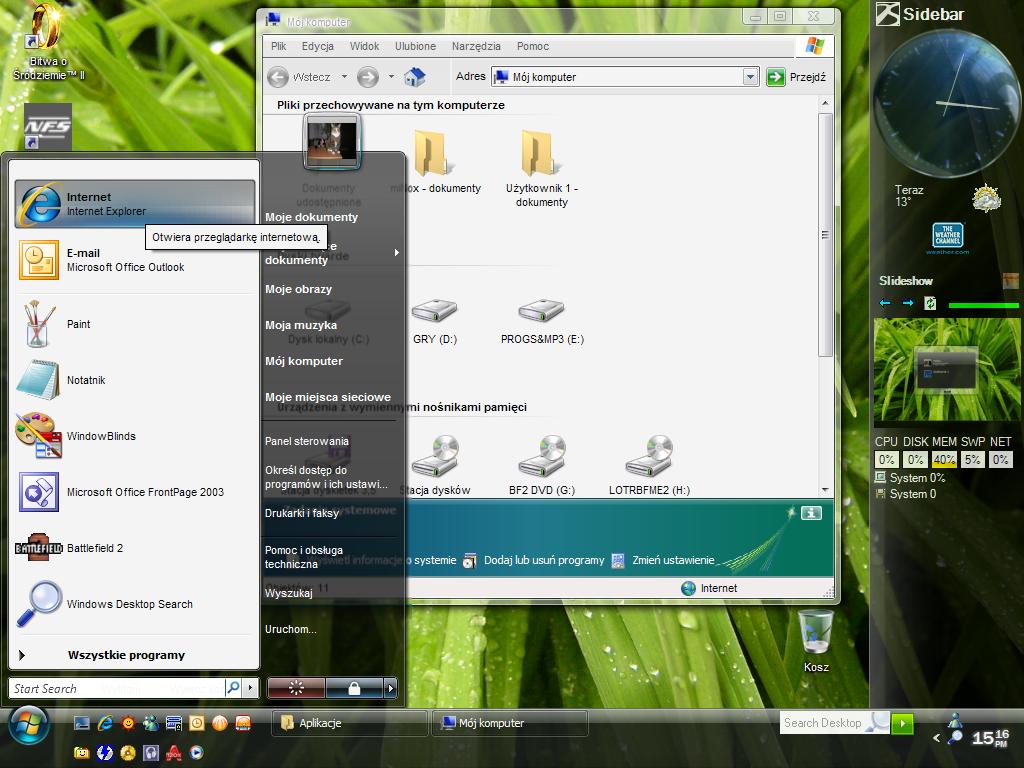Click the Start orb button
Viewport: 1024px width, 768px height.
(x=30, y=723)
